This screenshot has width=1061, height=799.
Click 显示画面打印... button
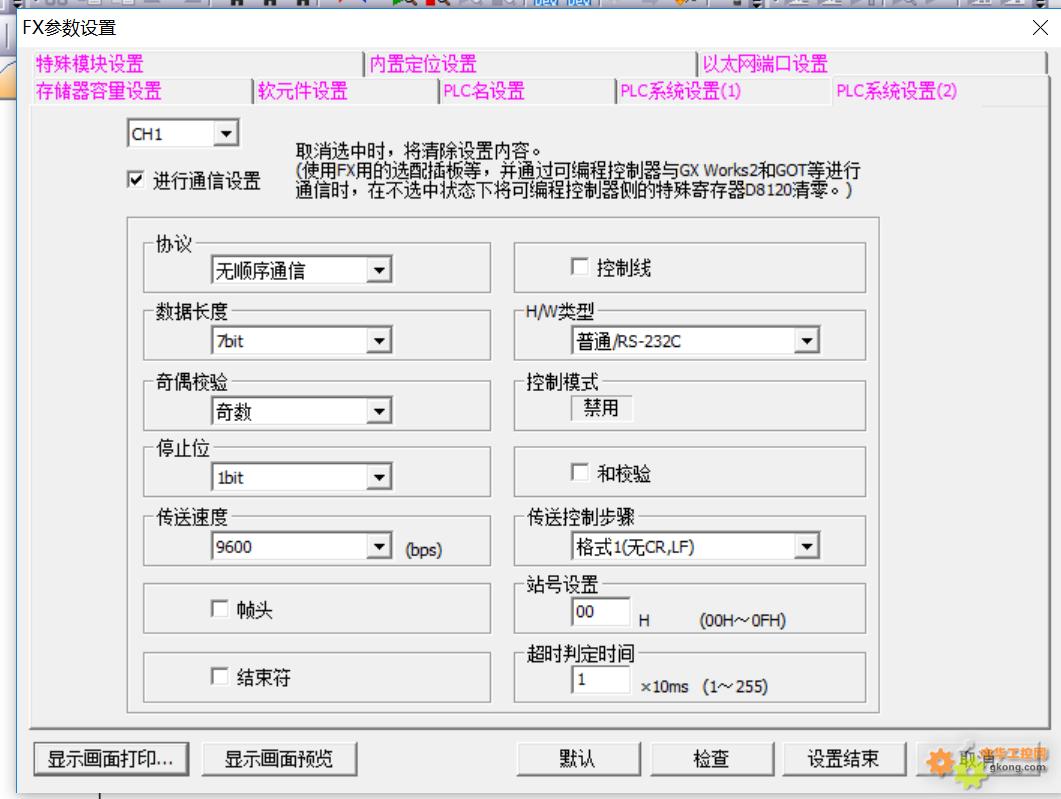[111, 759]
